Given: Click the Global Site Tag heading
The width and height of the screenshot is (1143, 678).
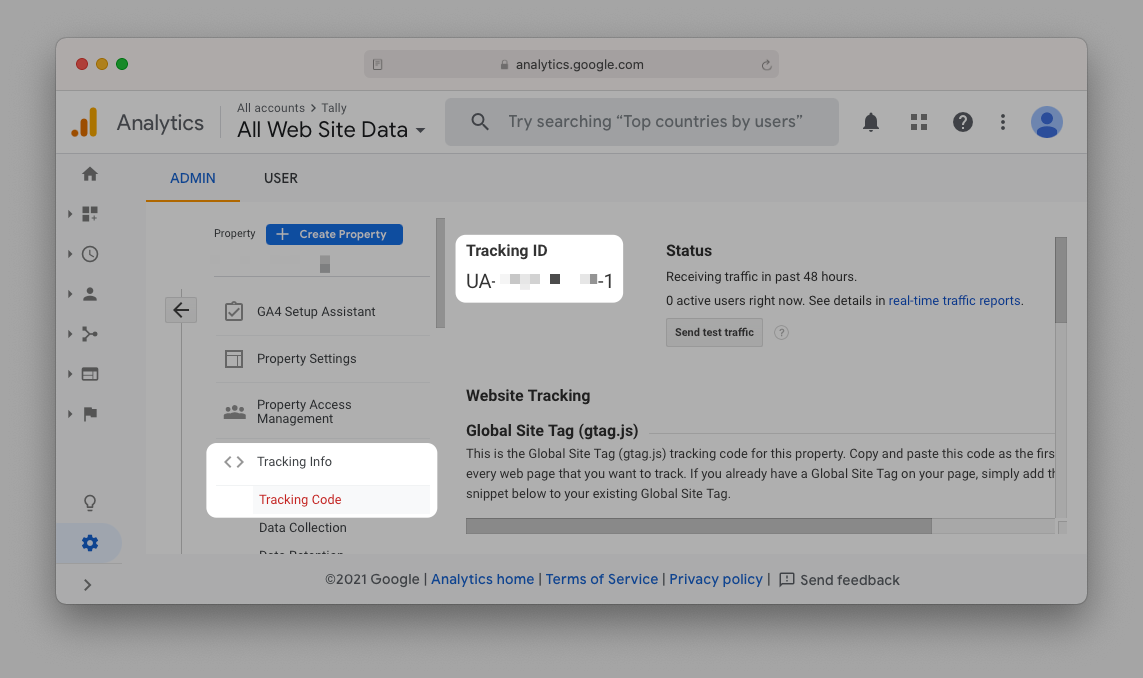Looking at the screenshot, I should (552, 430).
